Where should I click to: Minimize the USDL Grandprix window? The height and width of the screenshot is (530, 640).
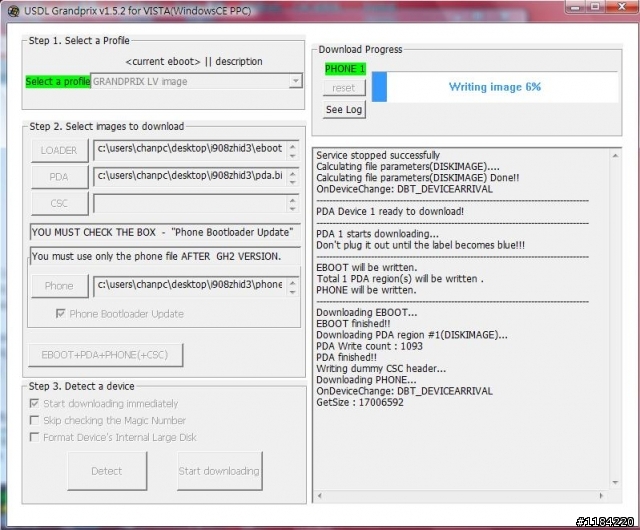[x=576, y=7]
